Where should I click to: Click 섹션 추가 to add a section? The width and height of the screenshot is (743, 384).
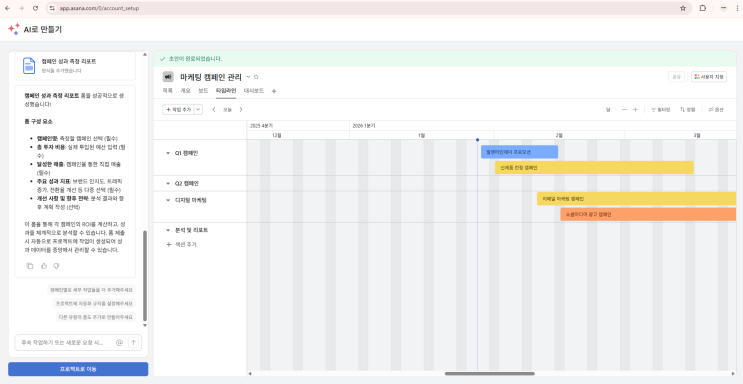pyautogui.click(x=181, y=245)
